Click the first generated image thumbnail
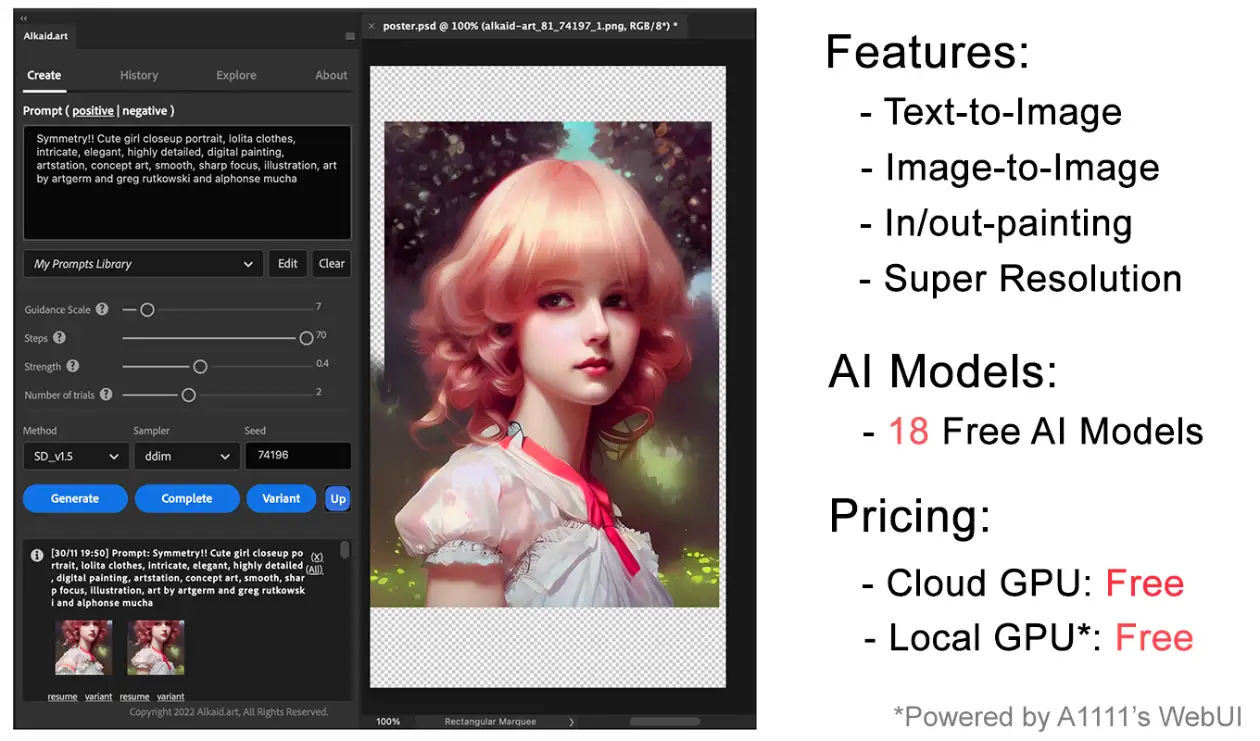This screenshot has width=1260, height=741. pos(84,647)
